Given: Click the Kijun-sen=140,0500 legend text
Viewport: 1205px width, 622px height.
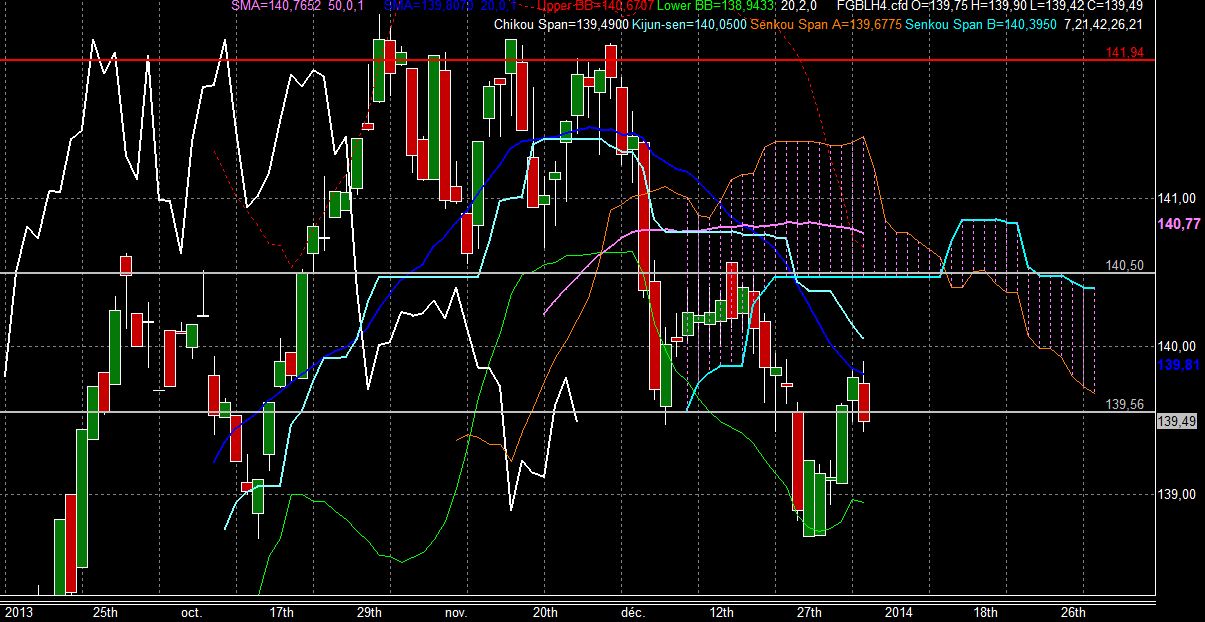Looking at the screenshot, I should point(690,23).
